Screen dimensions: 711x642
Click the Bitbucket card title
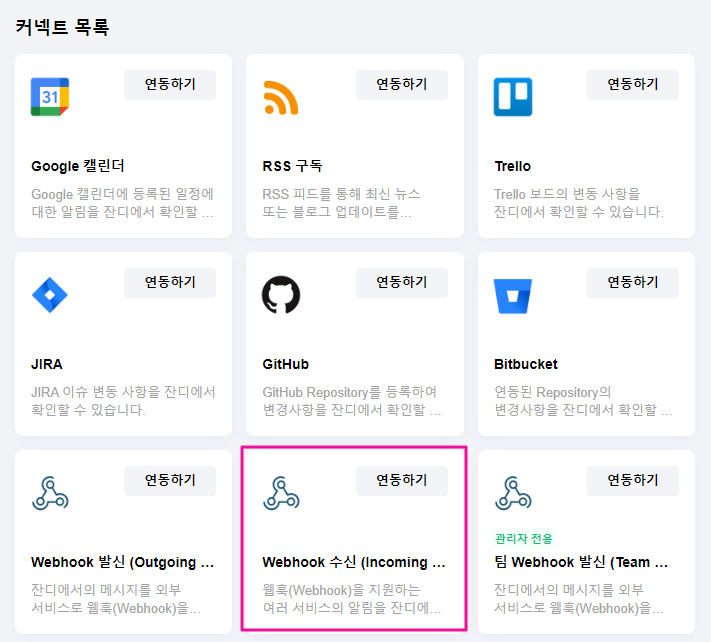click(526, 364)
